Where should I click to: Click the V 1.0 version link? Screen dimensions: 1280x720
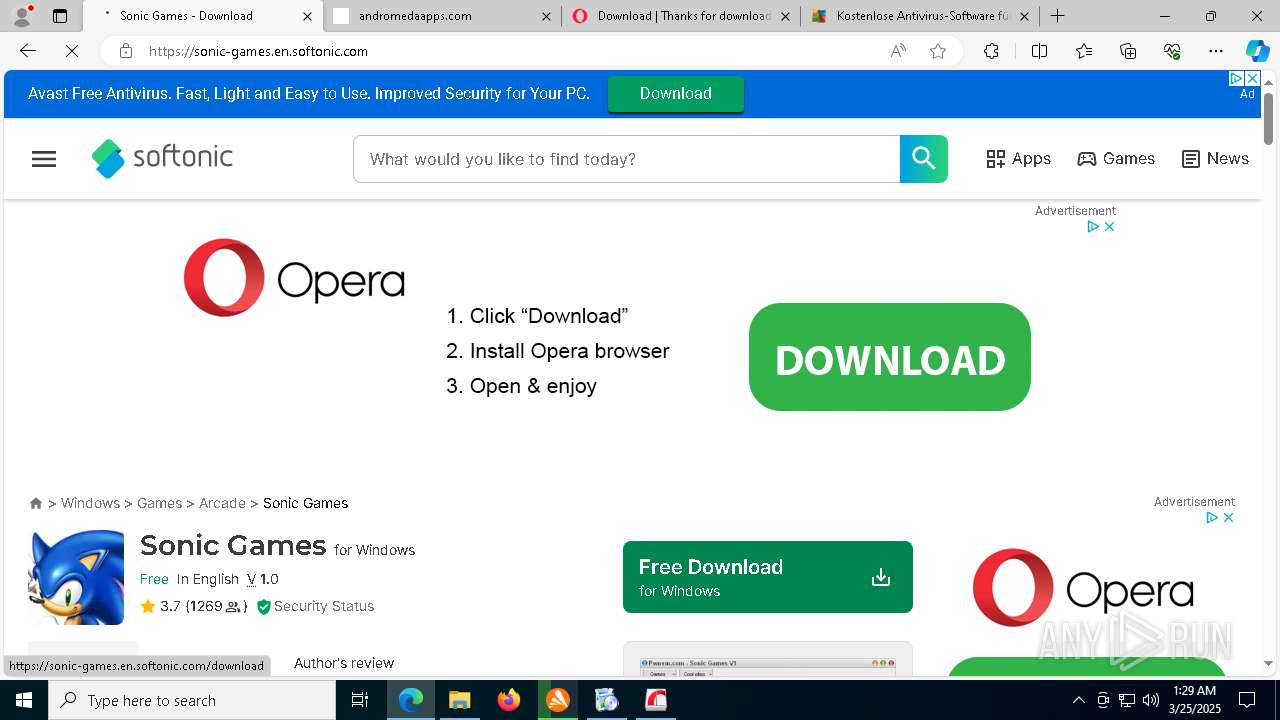coord(263,579)
